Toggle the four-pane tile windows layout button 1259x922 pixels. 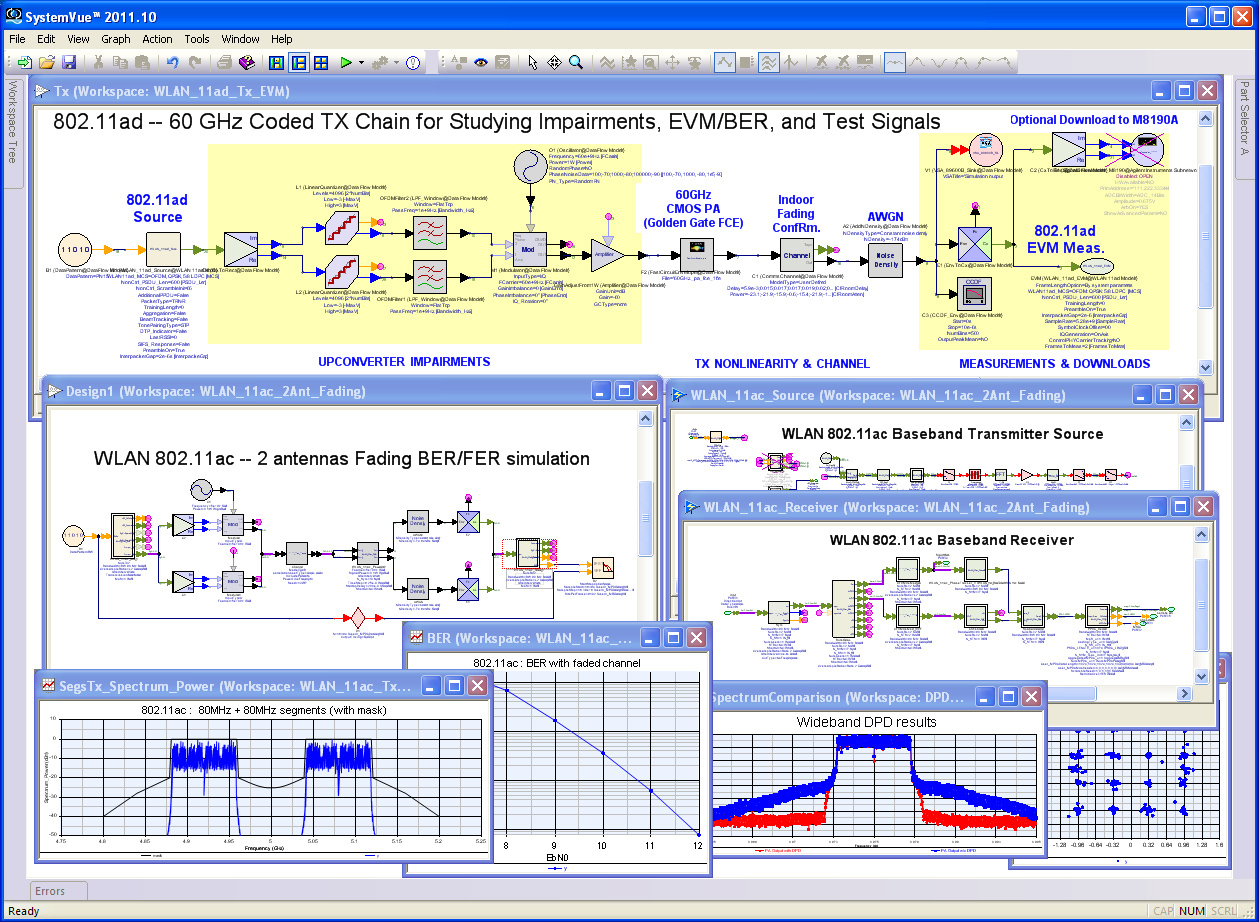click(321, 62)
